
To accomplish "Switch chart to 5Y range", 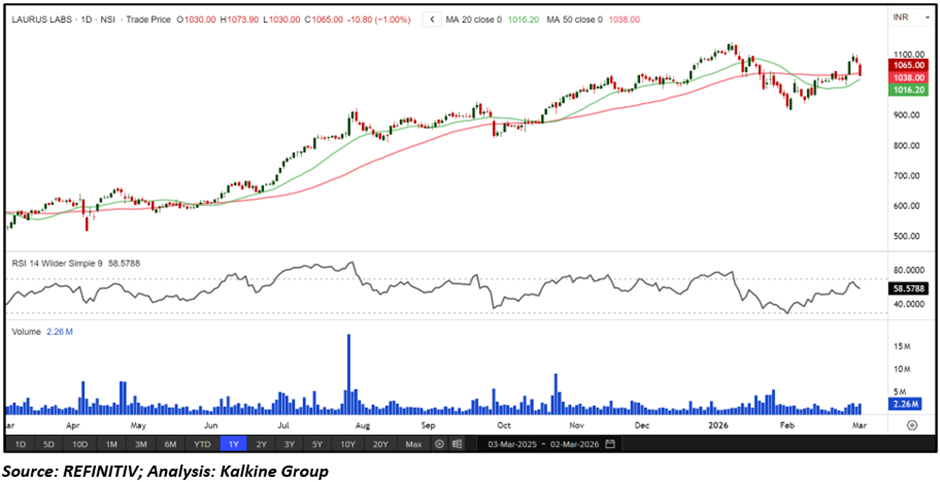I will pyautogui.click(x=317, y=443).
